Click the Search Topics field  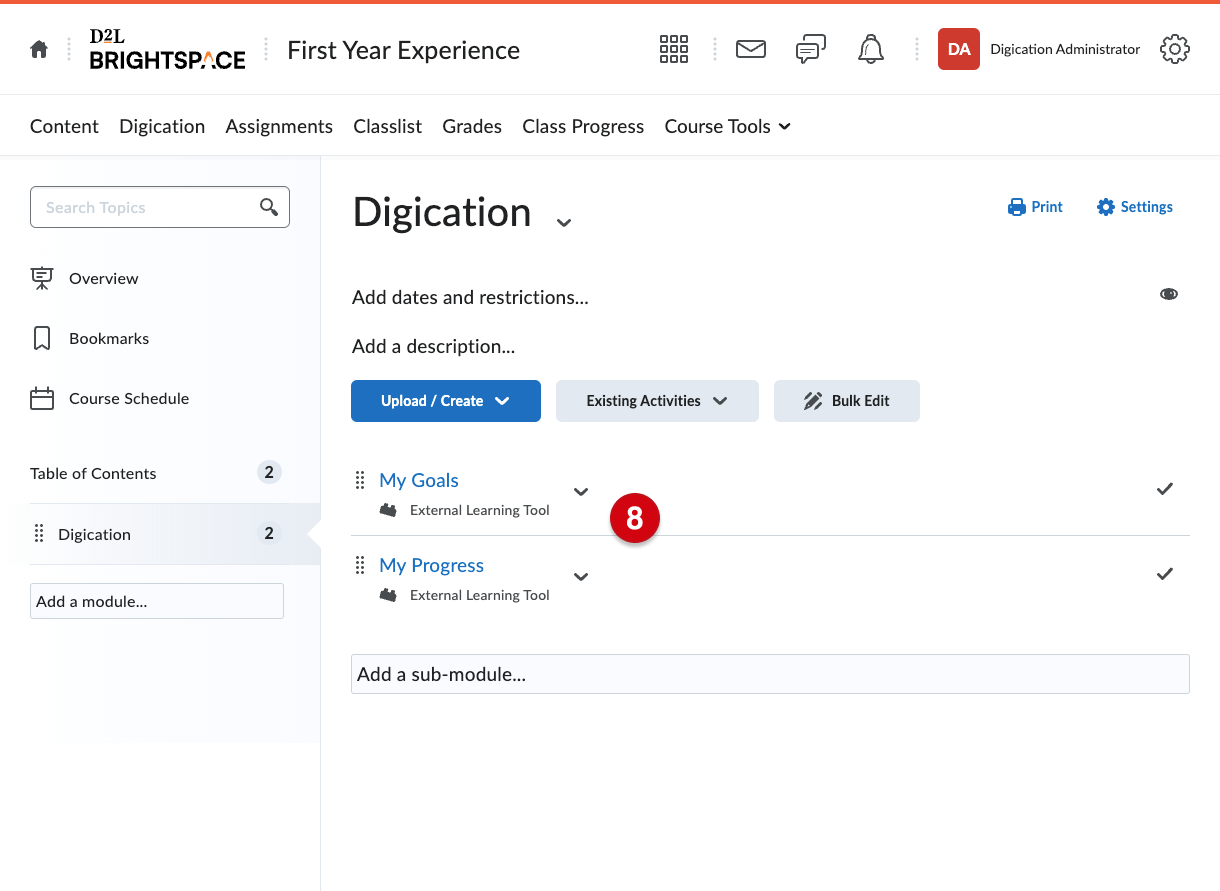[160, 207]
